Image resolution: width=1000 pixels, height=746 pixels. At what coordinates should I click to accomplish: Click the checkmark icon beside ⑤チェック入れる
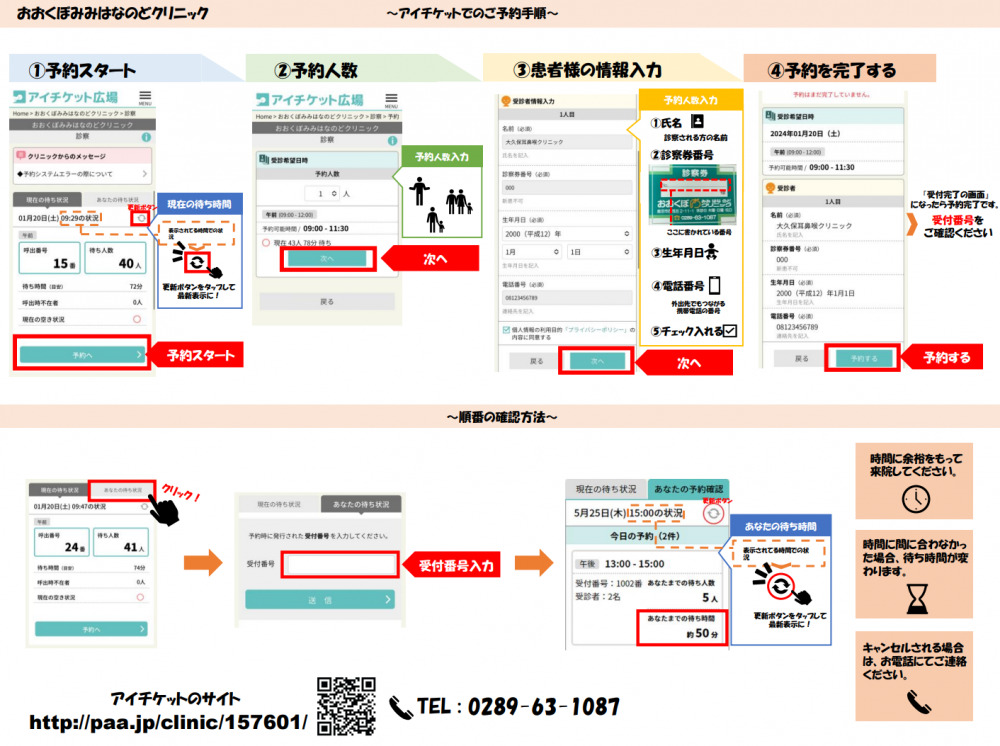(730, 331)
